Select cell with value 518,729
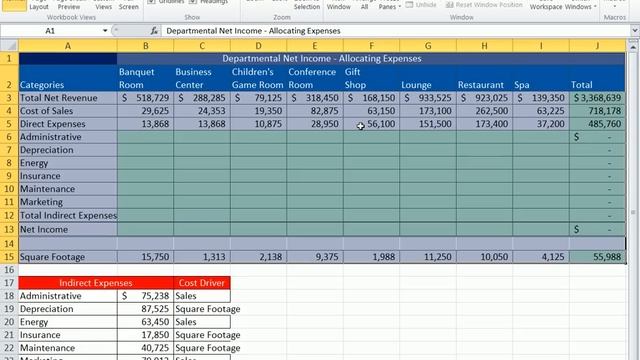This screenshot has width=640, height=360. coord(145,98)
